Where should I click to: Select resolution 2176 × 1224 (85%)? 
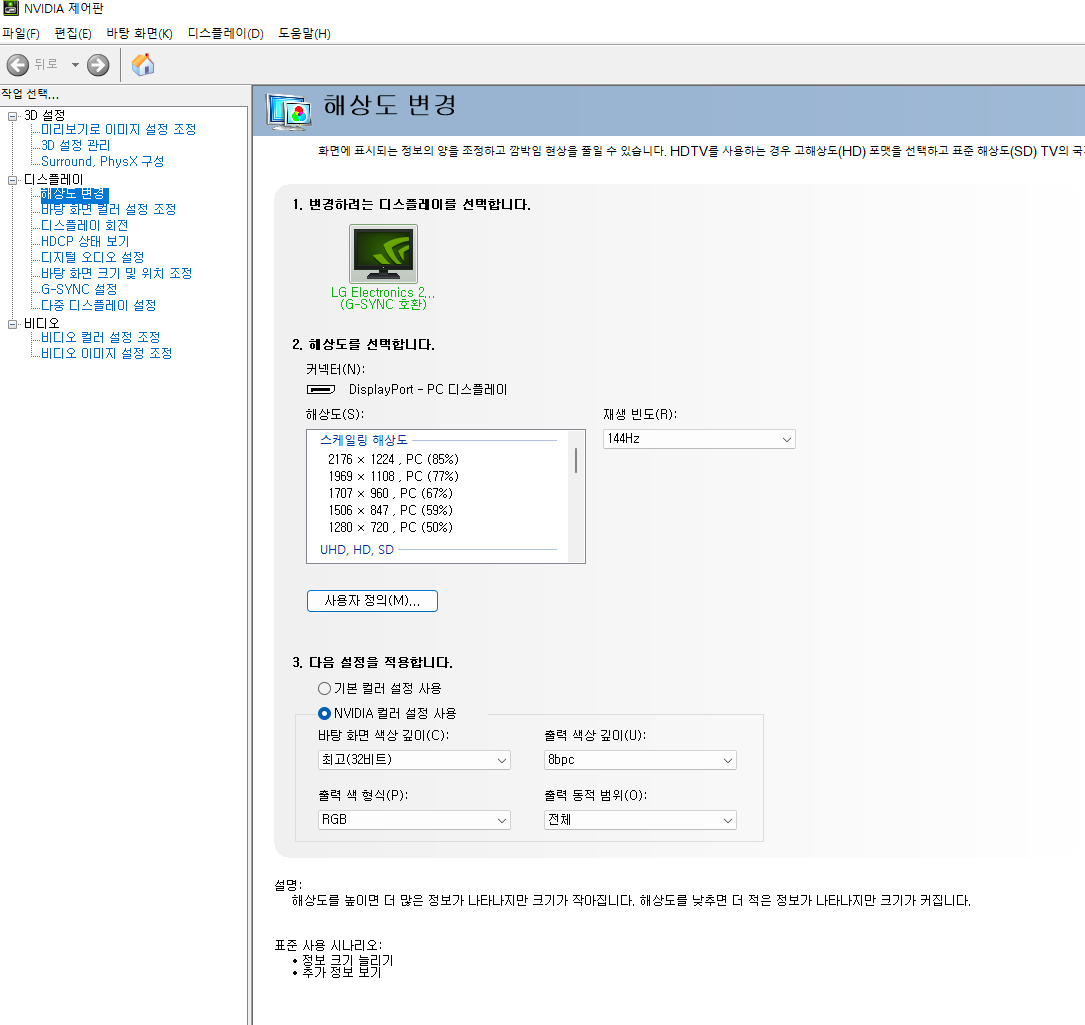click(393, 460)
